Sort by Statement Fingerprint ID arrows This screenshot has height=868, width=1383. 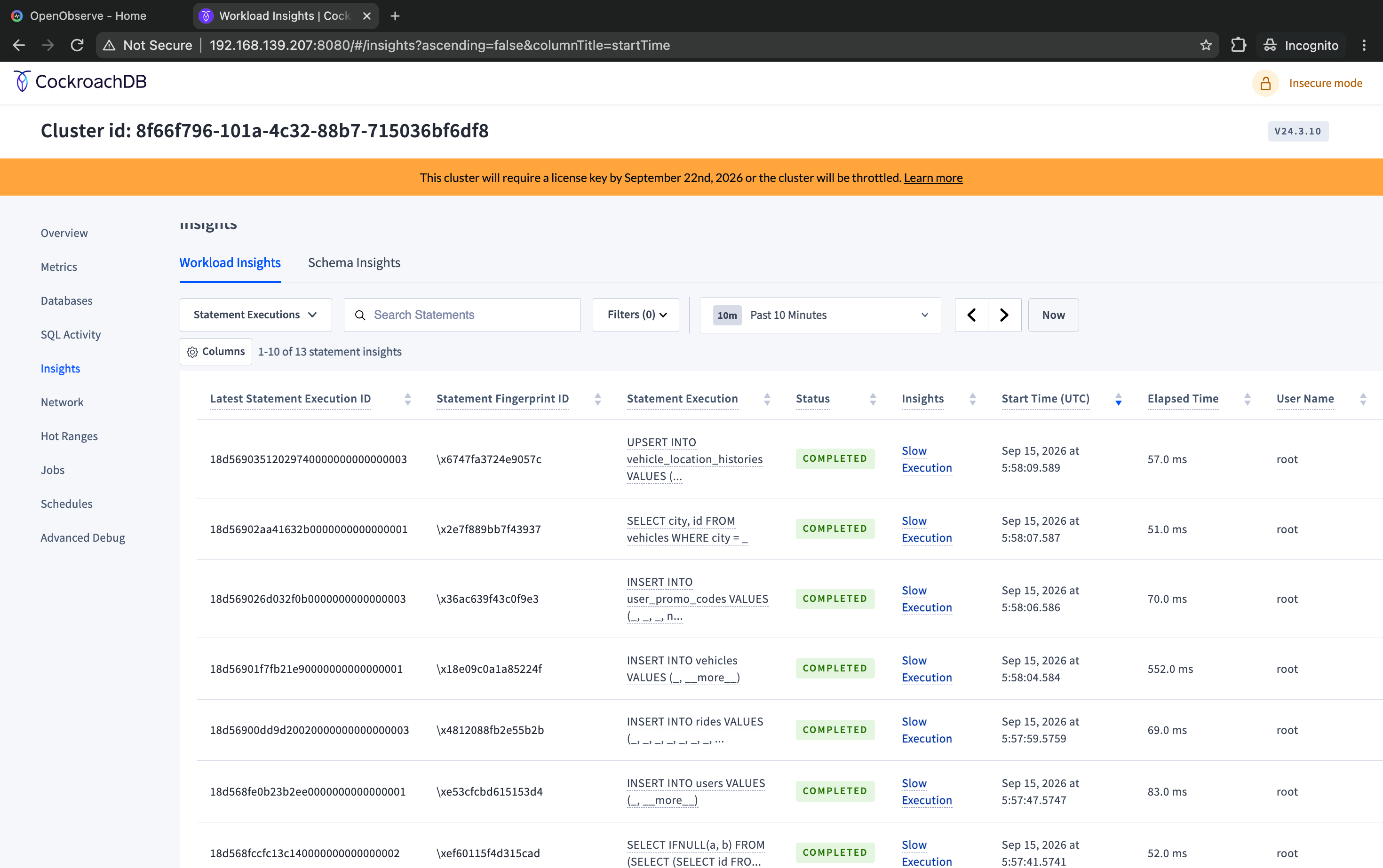[x=598, y=399]
